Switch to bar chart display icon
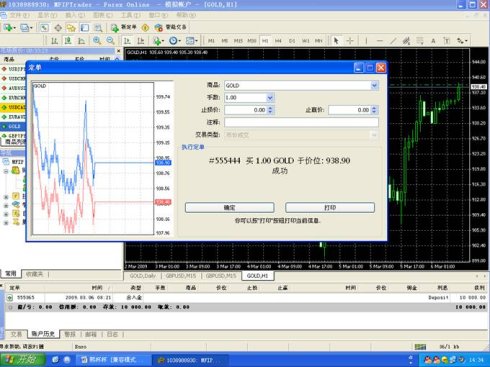 click(x=54, y=41)
